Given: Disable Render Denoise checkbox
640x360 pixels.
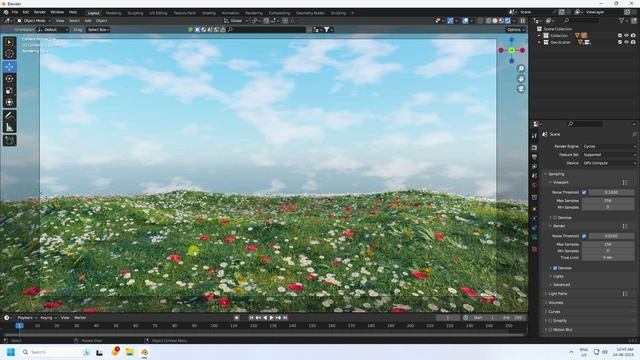Looking at the screenshot, I should pos(555,268).
